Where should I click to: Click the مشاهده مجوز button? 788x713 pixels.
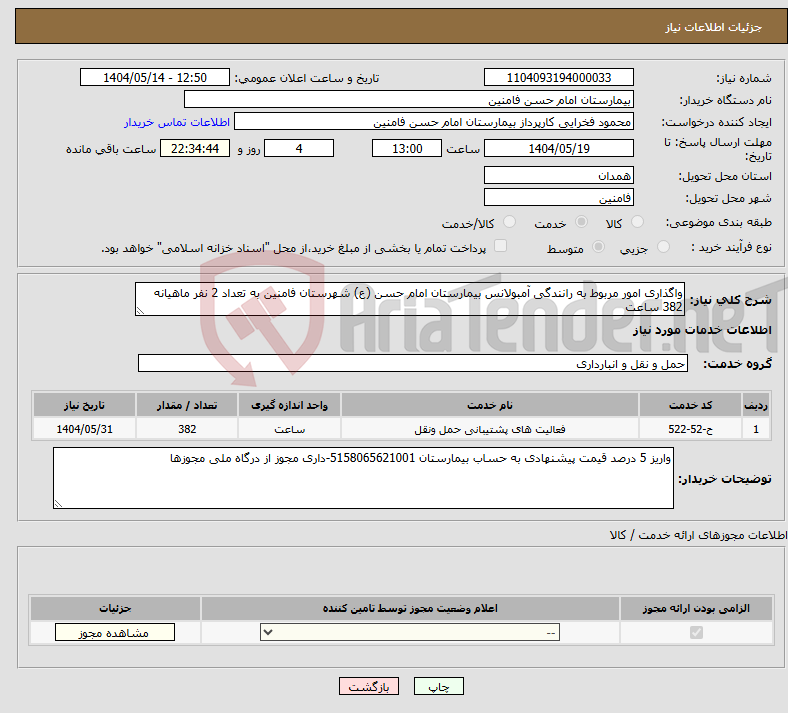tap(115, 633)
